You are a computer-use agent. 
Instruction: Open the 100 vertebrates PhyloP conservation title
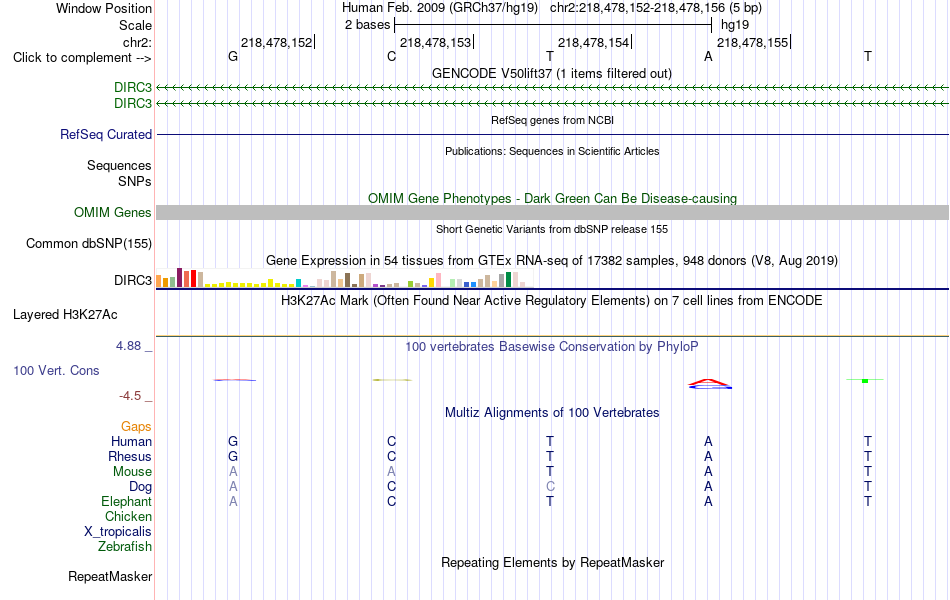click(x=552, y=347)
